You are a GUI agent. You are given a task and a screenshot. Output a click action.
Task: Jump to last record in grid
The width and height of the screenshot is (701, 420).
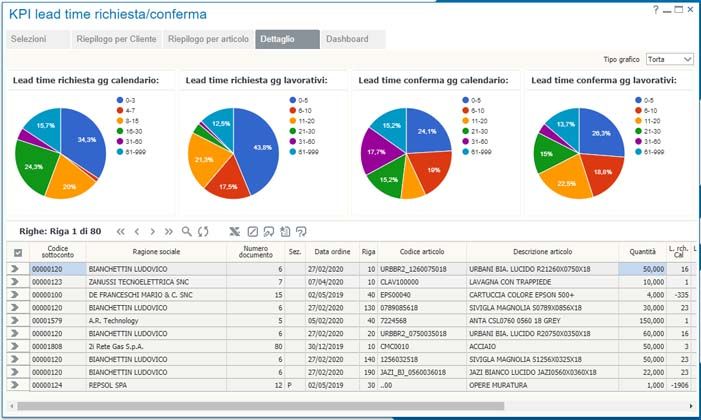169,231
